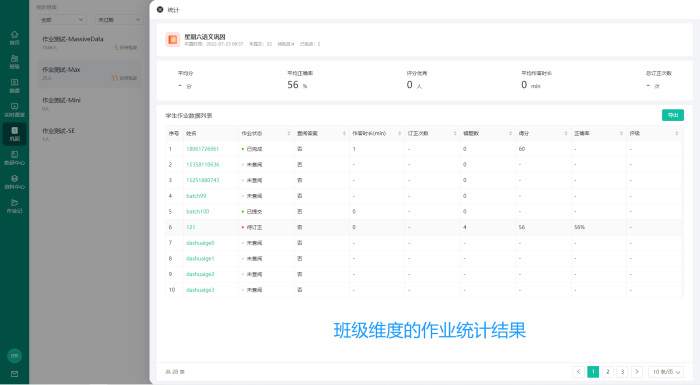Open student 18061726961 link
This screenshot has width=700, height=385.
point(202,149)
